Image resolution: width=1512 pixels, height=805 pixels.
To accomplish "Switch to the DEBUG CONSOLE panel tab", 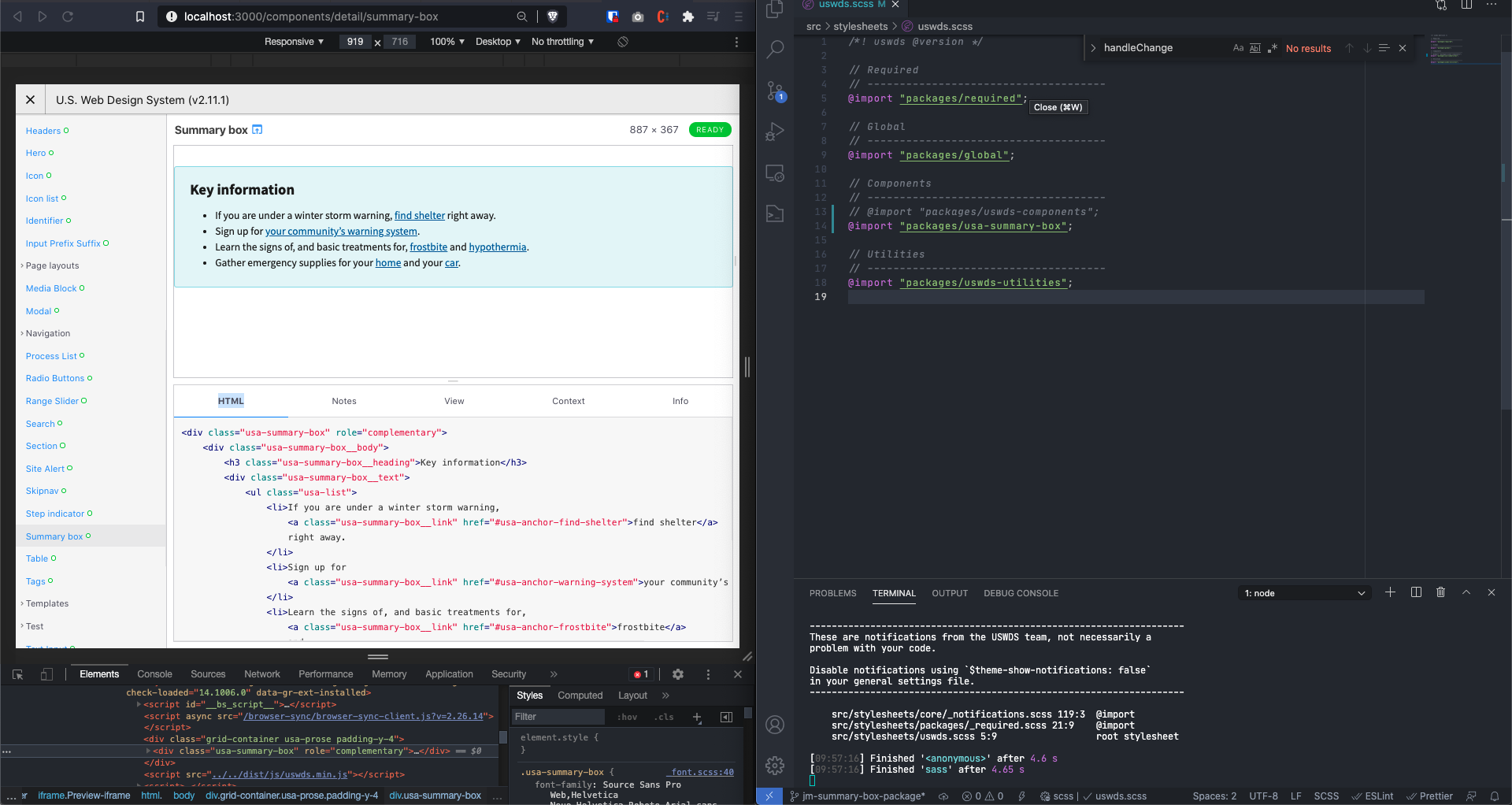I will coord(1021,593).
